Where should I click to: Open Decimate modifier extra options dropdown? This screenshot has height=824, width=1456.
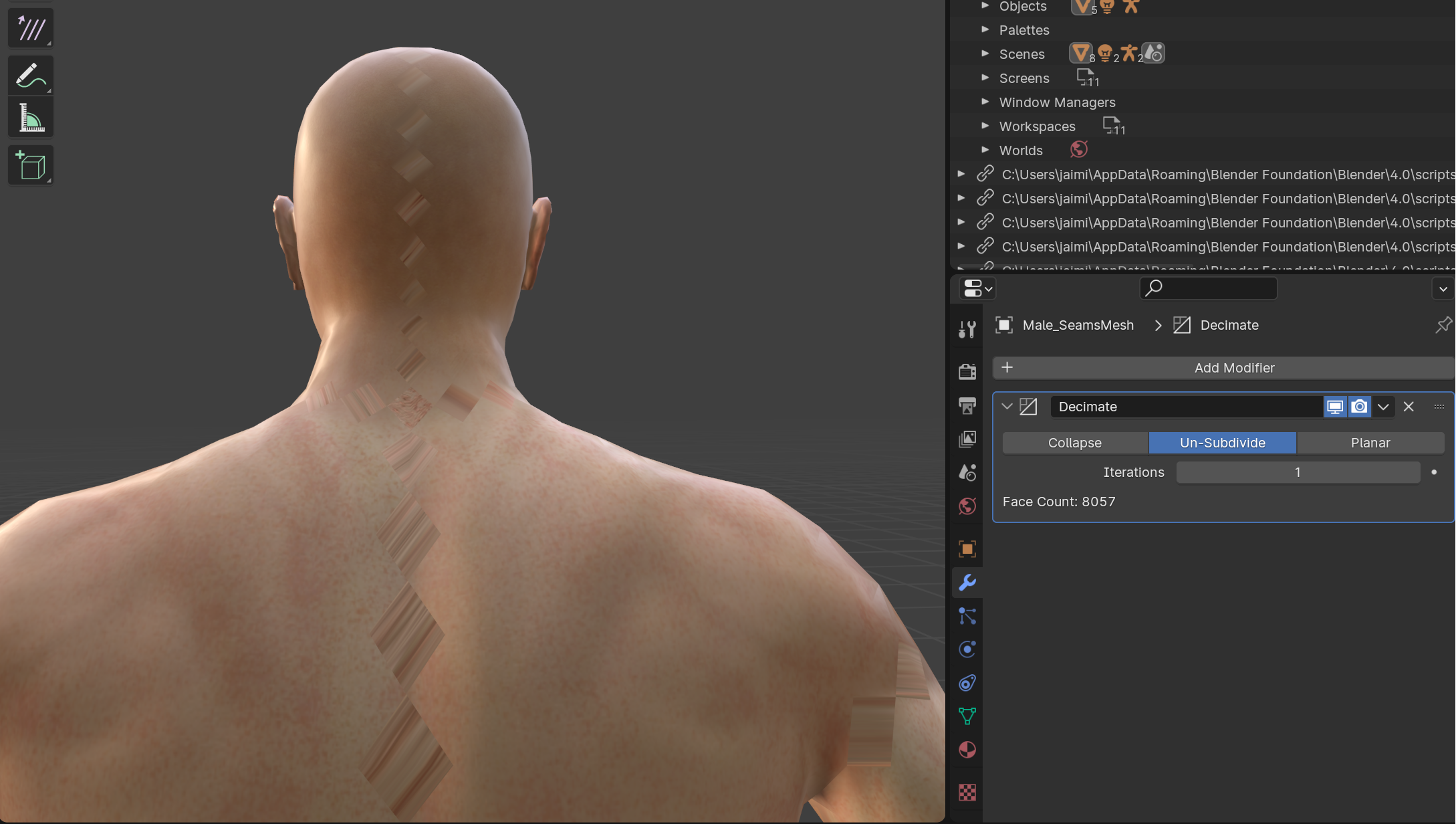[x=1383, y=407]
